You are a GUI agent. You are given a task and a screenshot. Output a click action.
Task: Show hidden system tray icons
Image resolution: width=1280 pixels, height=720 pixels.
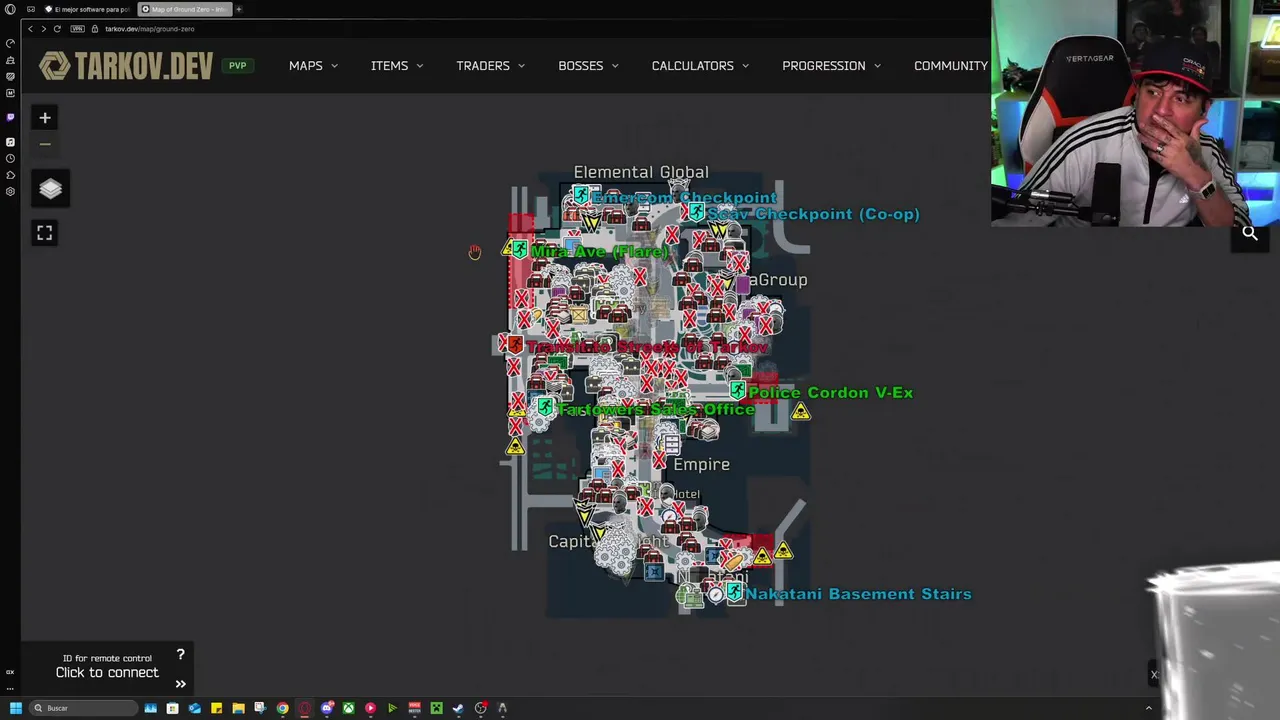pyautogui.click(x=1148, y=708)
